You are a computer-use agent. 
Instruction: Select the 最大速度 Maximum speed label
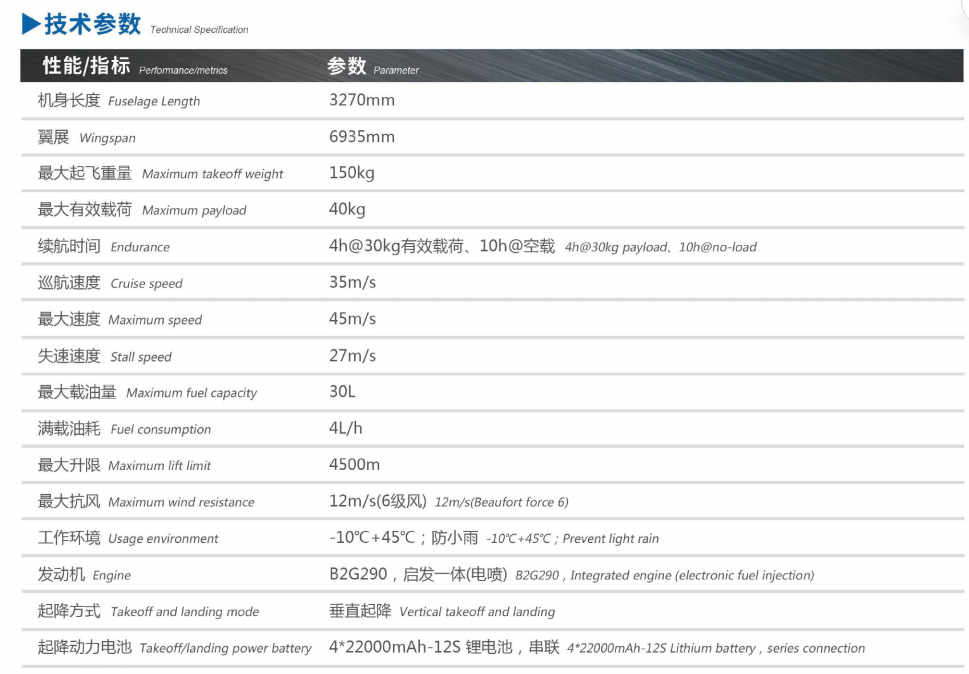[x=119, y=319]
